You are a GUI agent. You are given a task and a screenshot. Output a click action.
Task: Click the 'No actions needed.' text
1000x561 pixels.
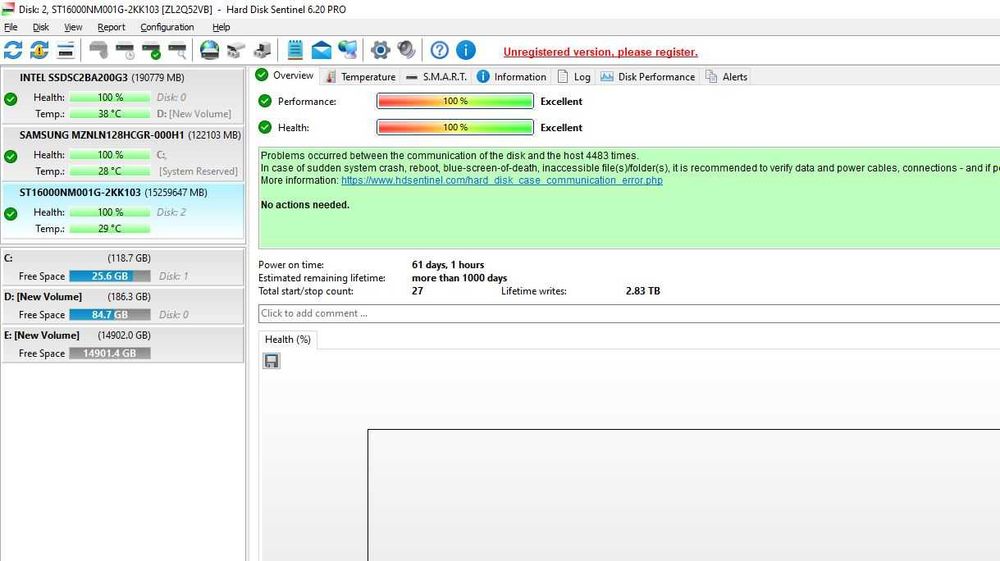(x=305, y=205)
